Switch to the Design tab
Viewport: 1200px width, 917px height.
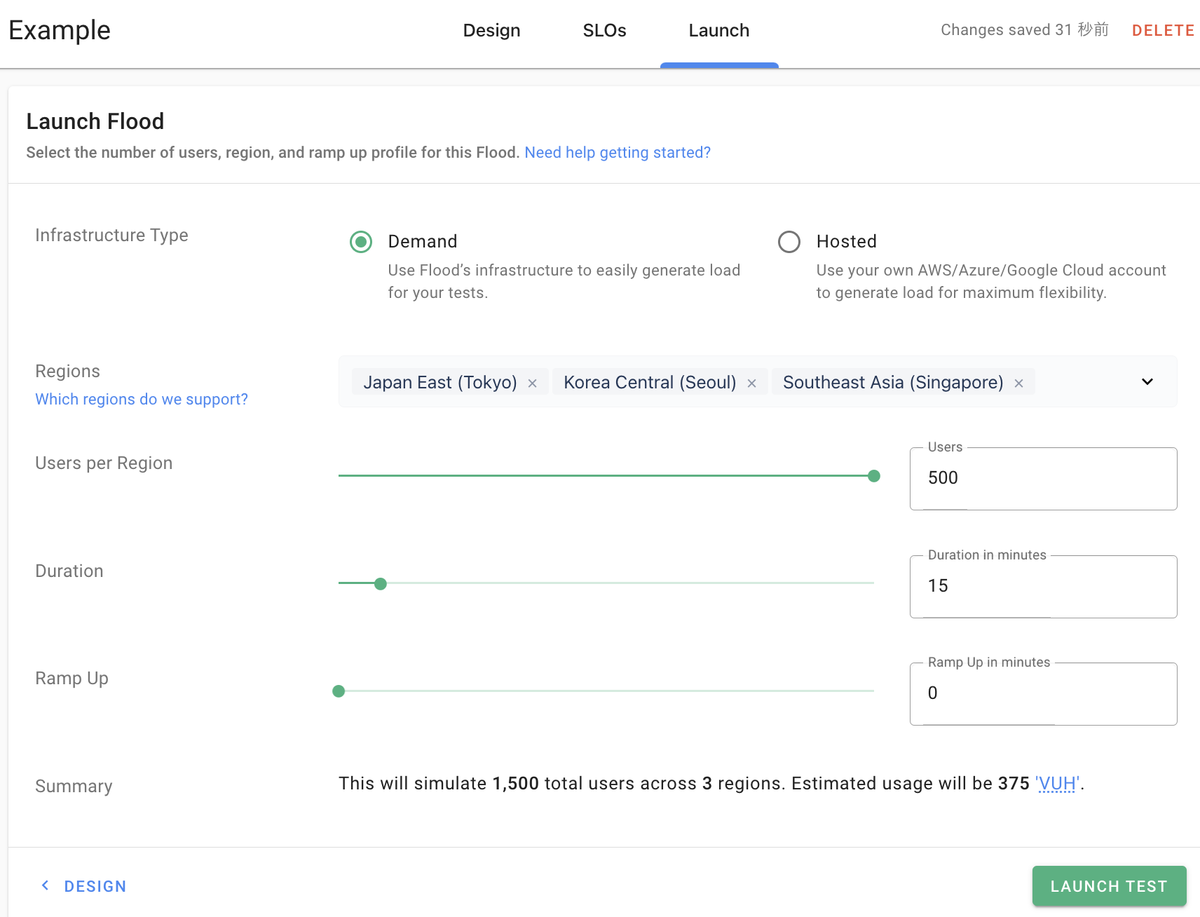(491, 31)
